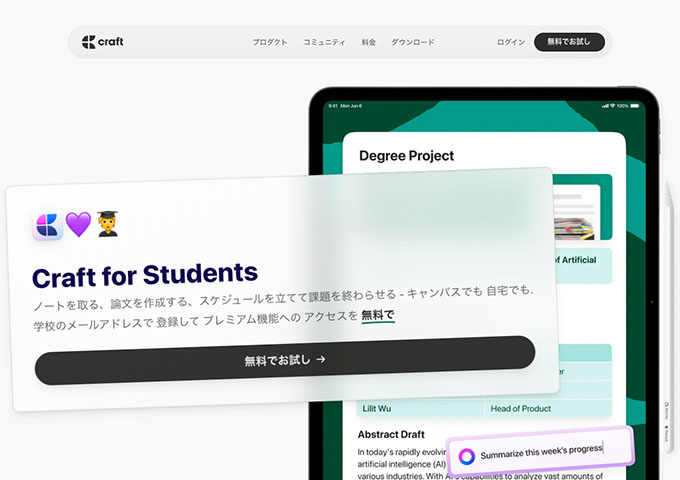Open the プロダクト menu
Screen dimensions: 680x480
click(270, 42)
